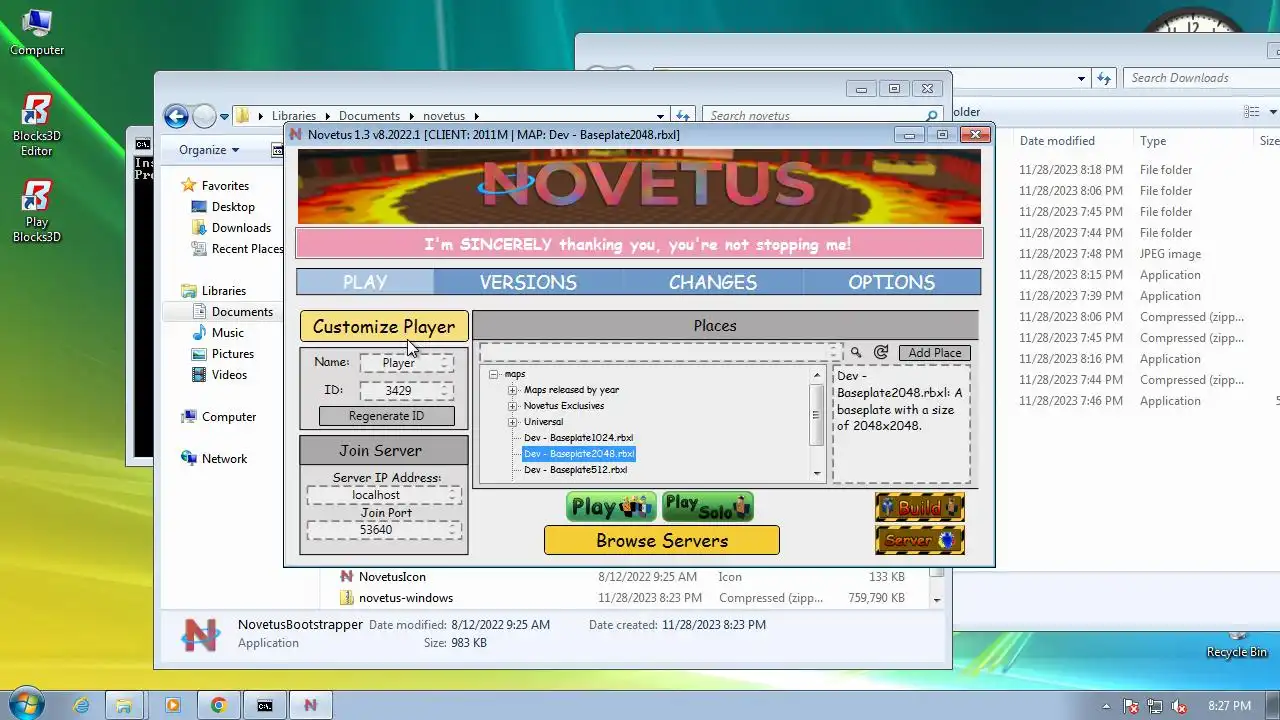Viewport: 1280px width, 720px height.
Task: Click the Join Port field
Action: point(384,530)
